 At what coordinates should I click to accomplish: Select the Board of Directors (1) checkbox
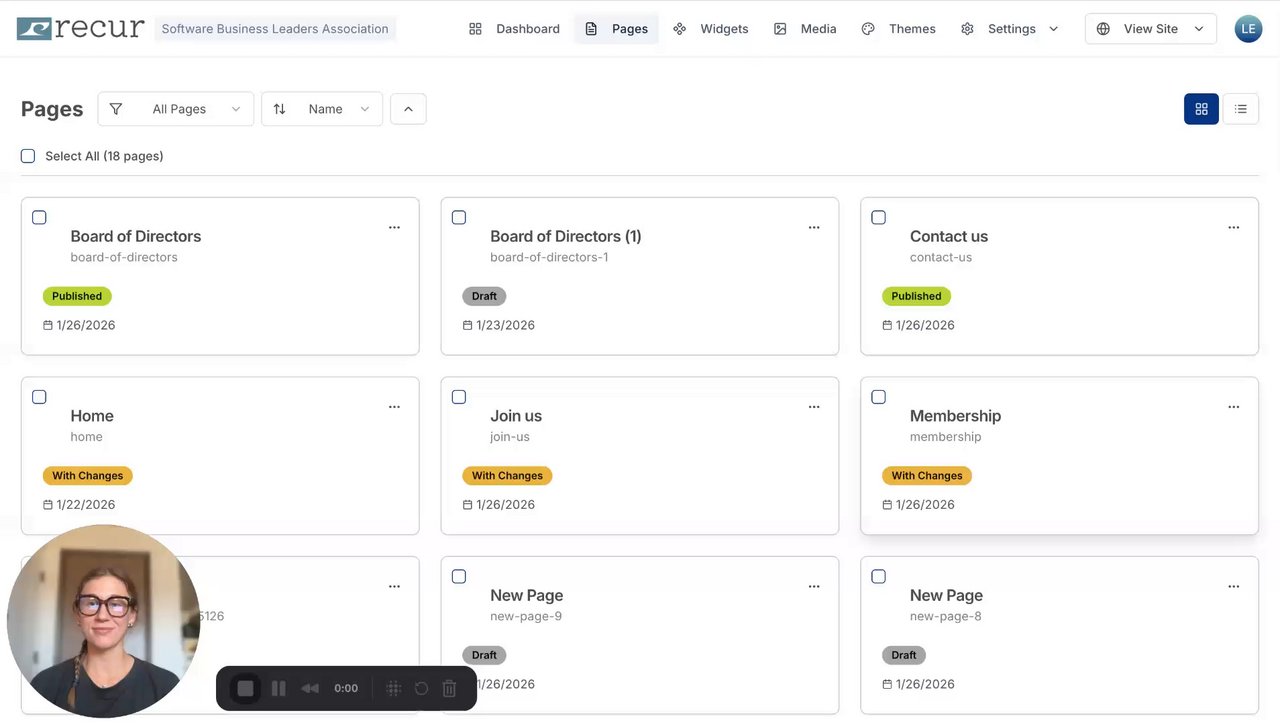pyautogui.click(x=459, y=217)
